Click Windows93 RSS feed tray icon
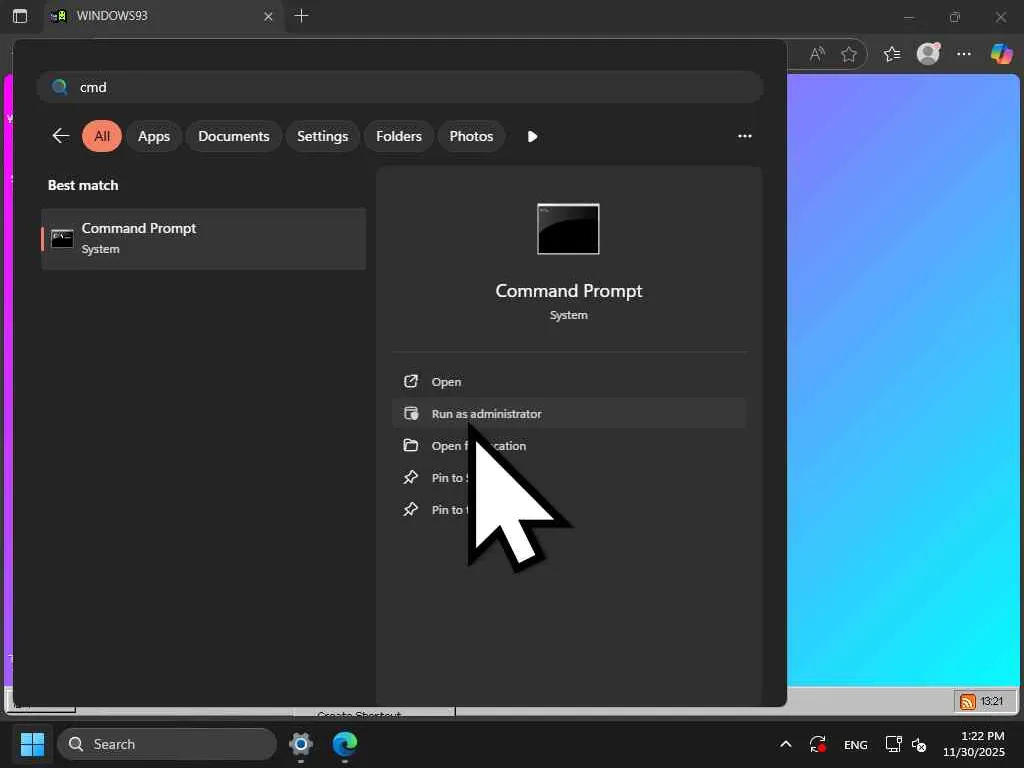This screenshot has width=1024, height=768. click(967, 701)
